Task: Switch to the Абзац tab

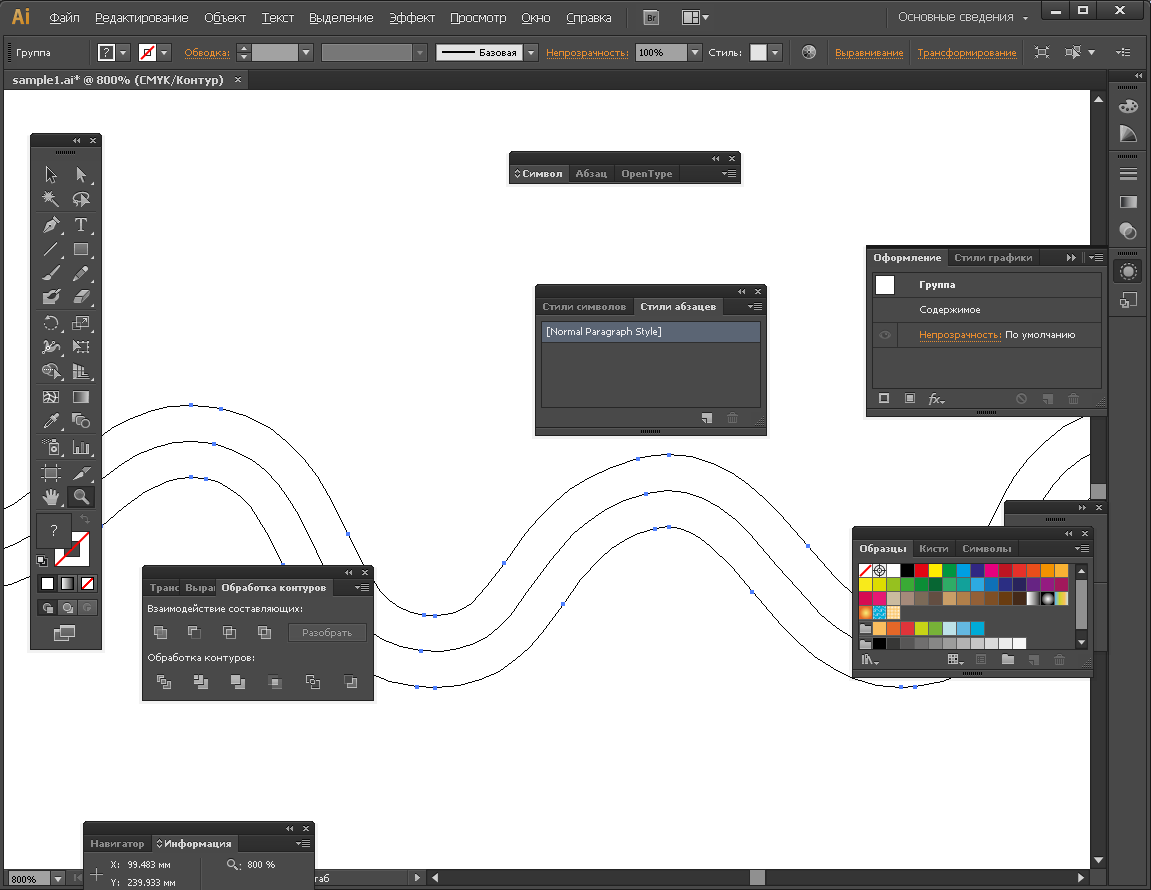Action: click(591, 174)
